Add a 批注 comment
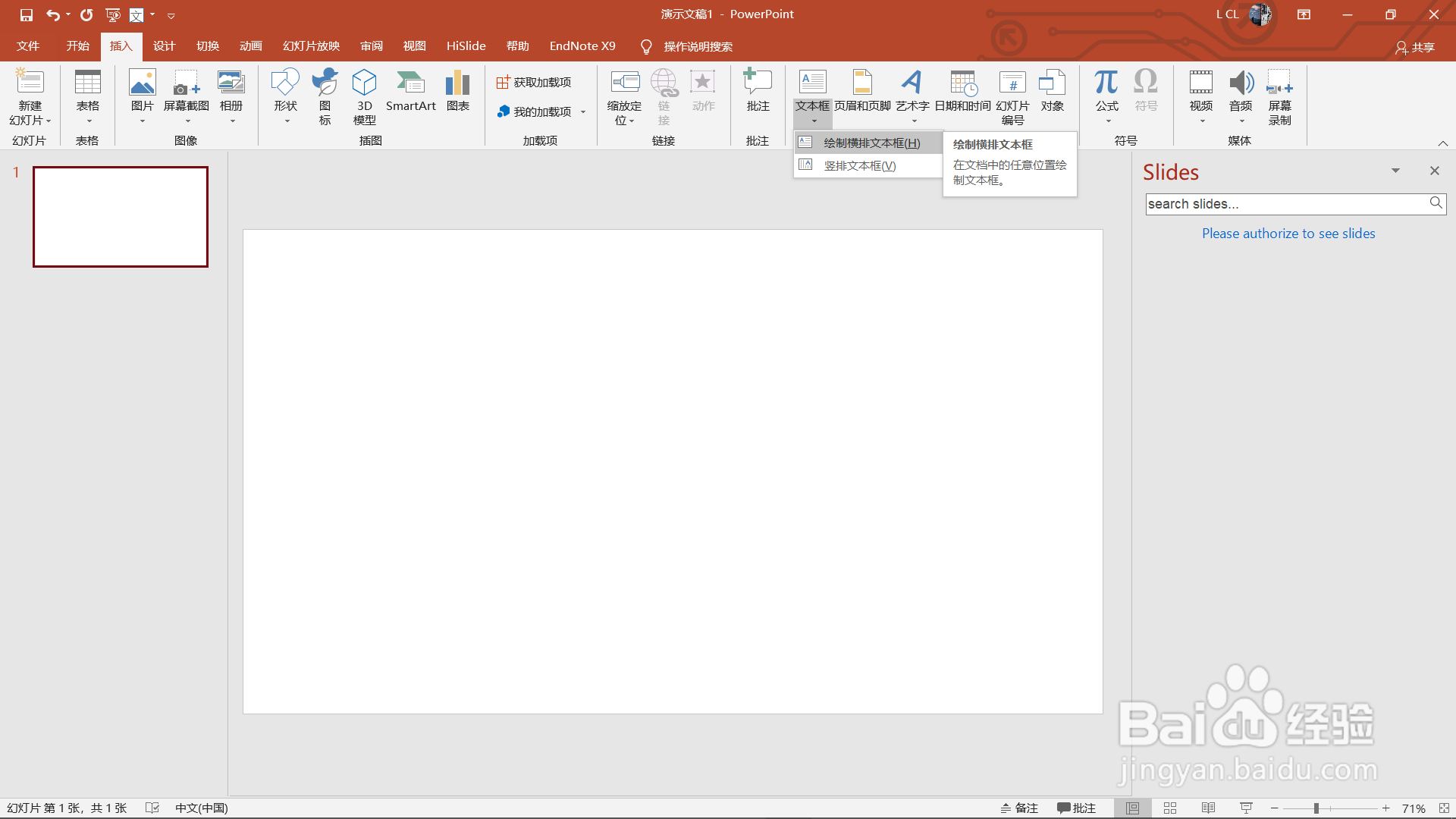Screen dimensions: 1456x819 [758, 91]
